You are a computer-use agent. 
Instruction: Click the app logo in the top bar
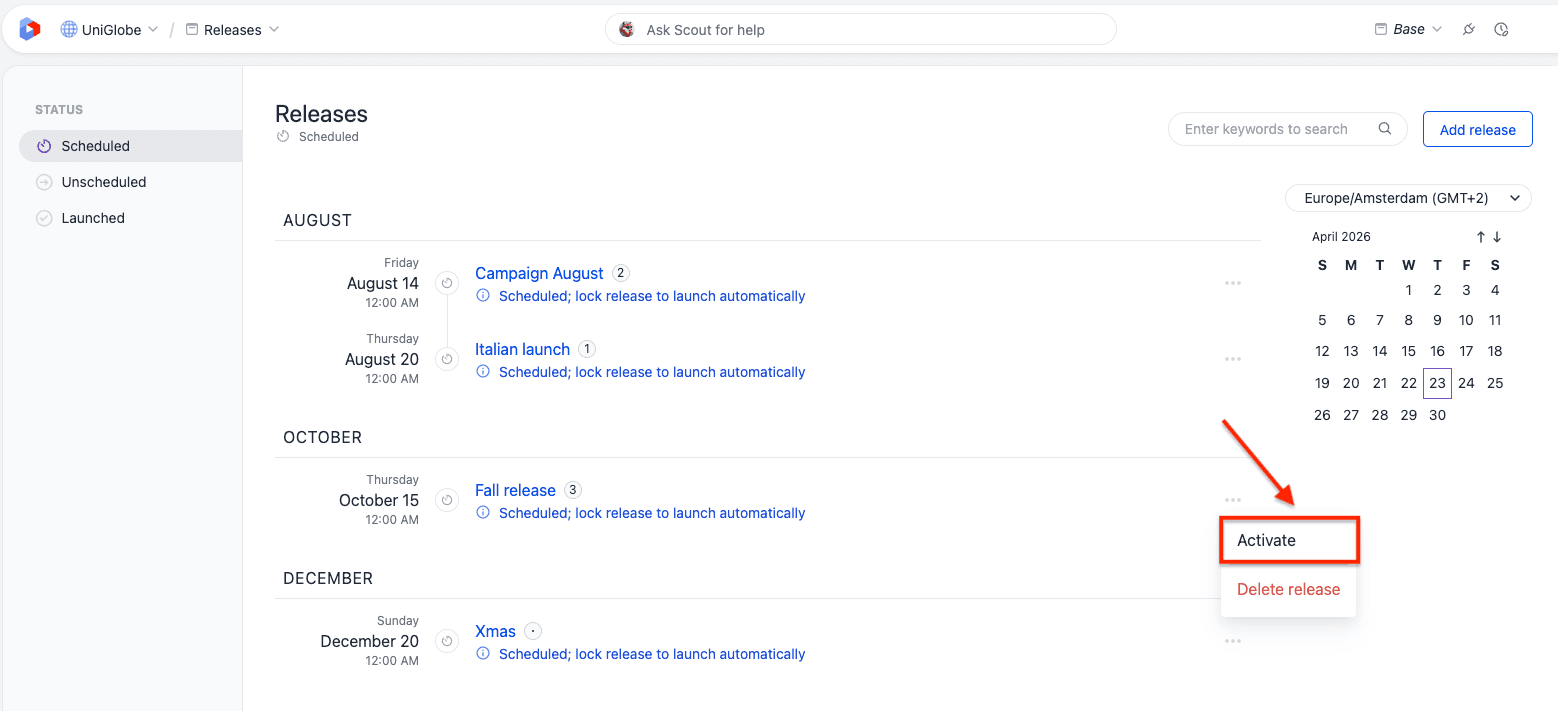point(30,29)
